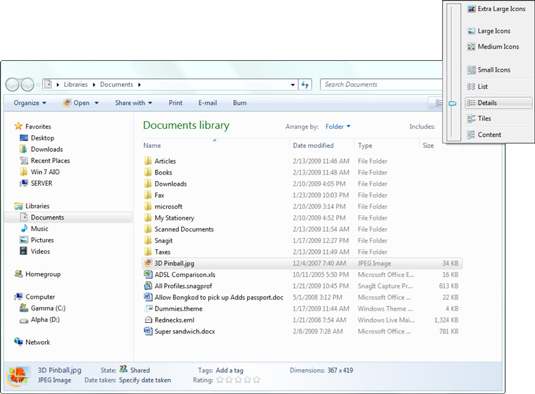Click the Forward navigation button
Screen dimensions: 535x394
pos(27,85)
